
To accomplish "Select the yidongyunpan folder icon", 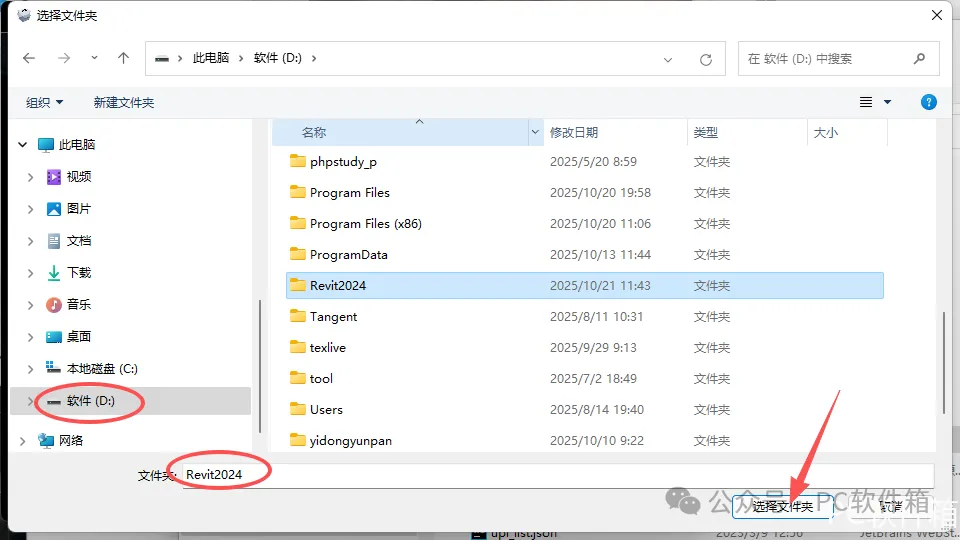I will click(298, 440).
